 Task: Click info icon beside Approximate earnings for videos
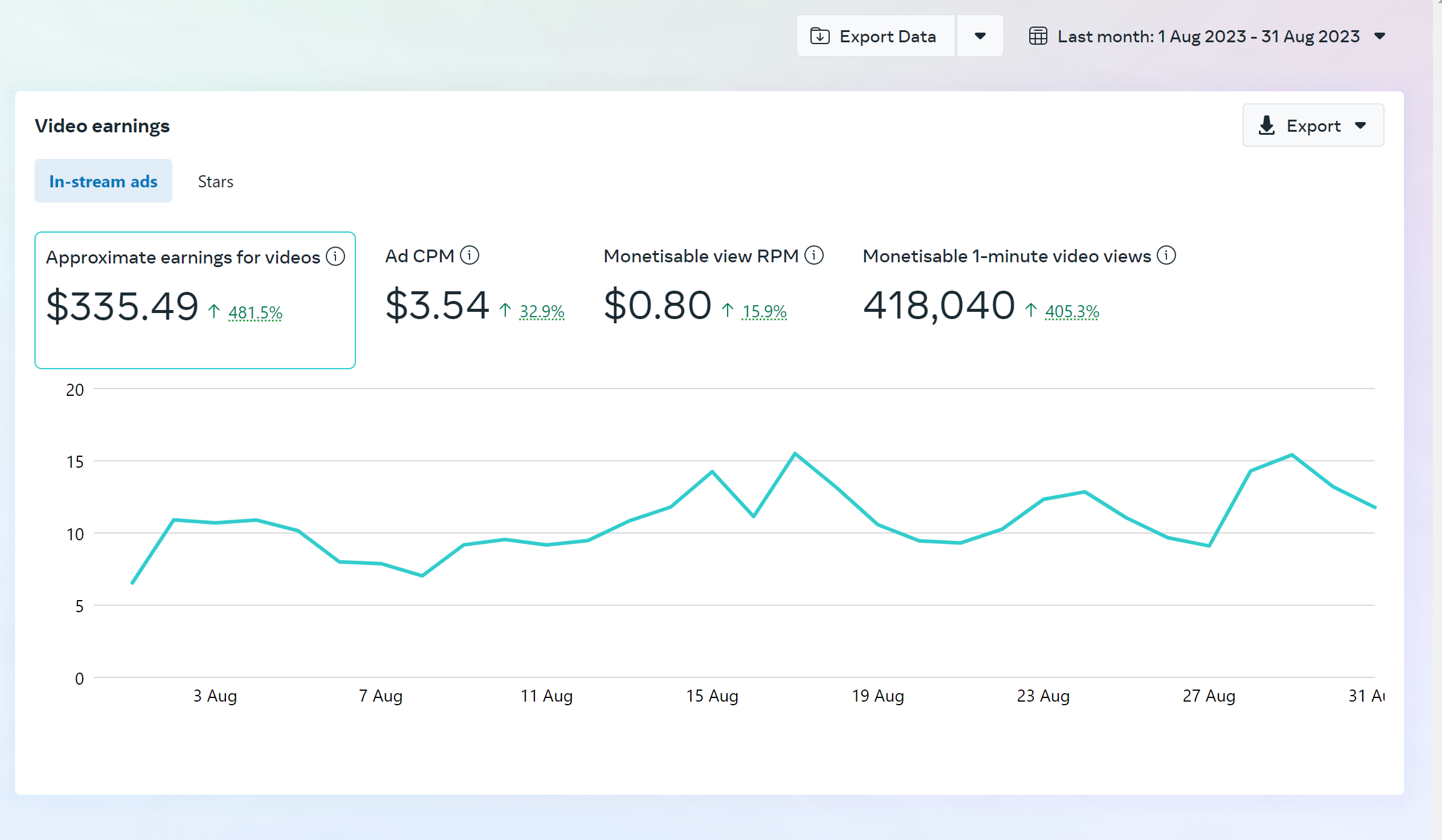[x=335, y=257]
